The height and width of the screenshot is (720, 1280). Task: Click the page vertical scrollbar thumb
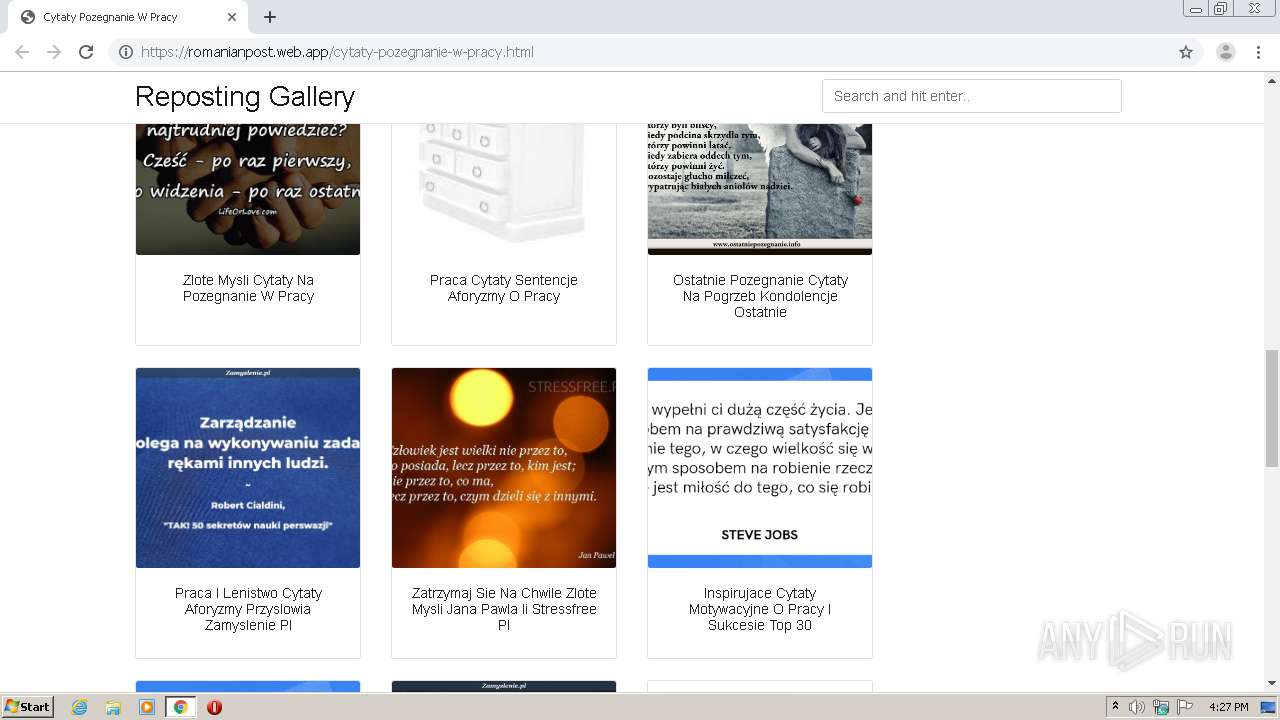point(1272,408)
